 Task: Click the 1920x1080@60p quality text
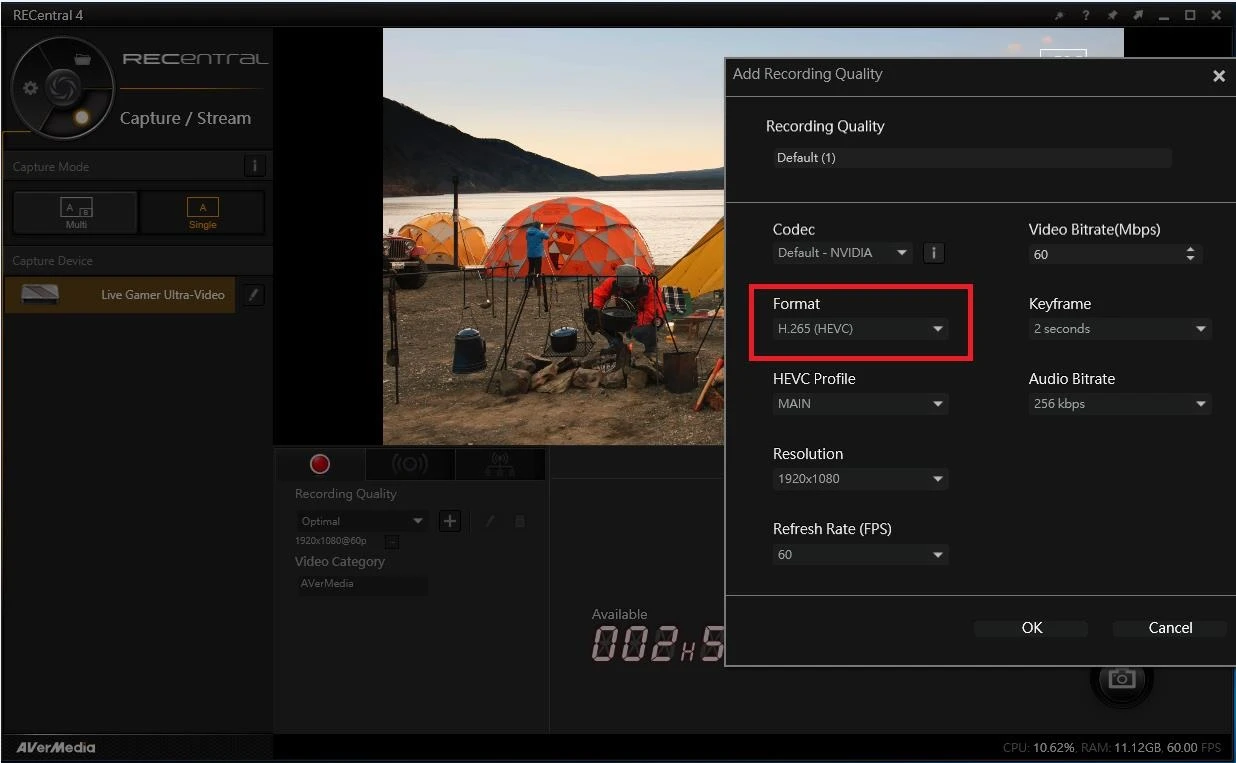pyautogui.click(x=331, y=541)
